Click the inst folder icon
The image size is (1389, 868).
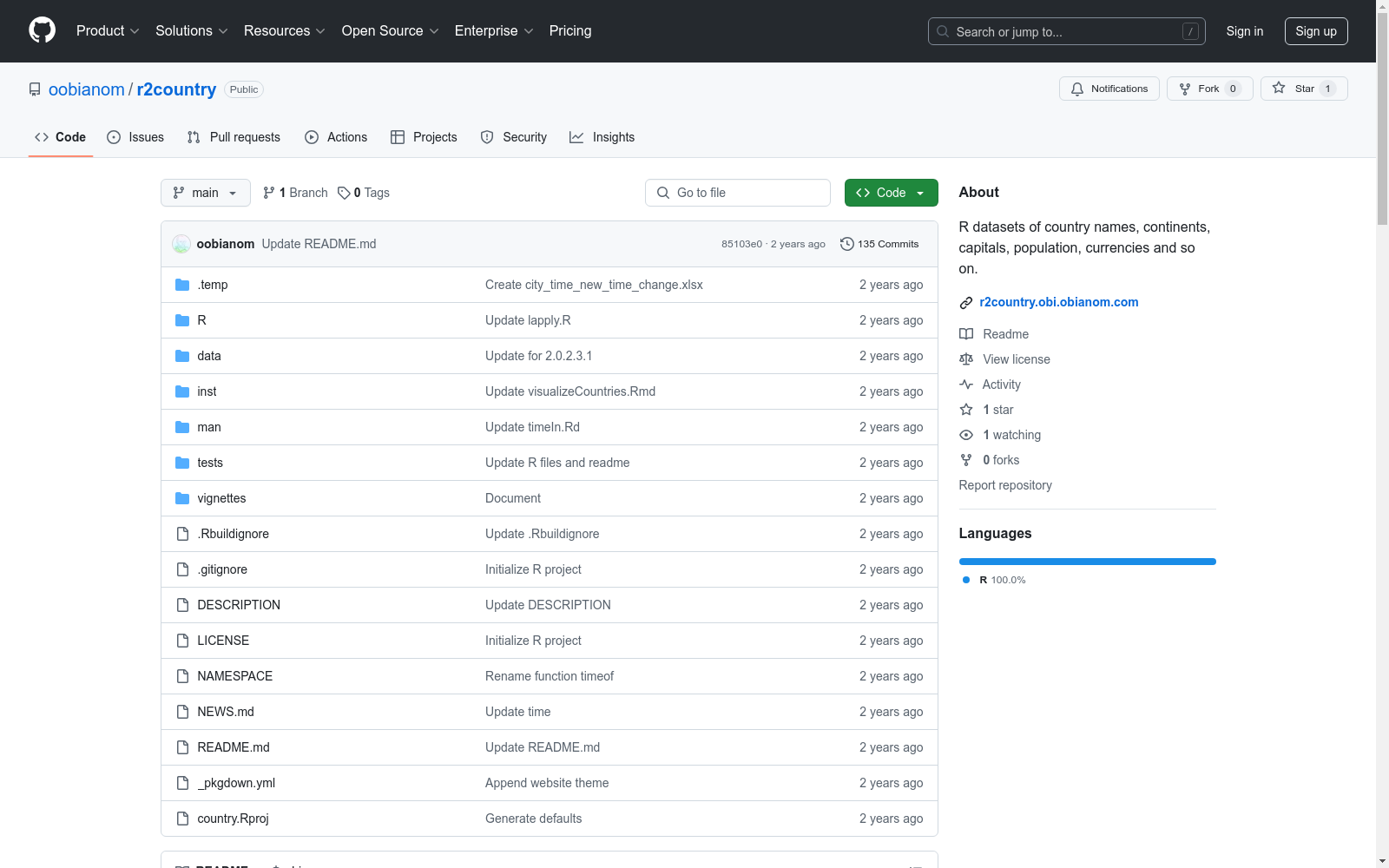click(x=182, y=391)
